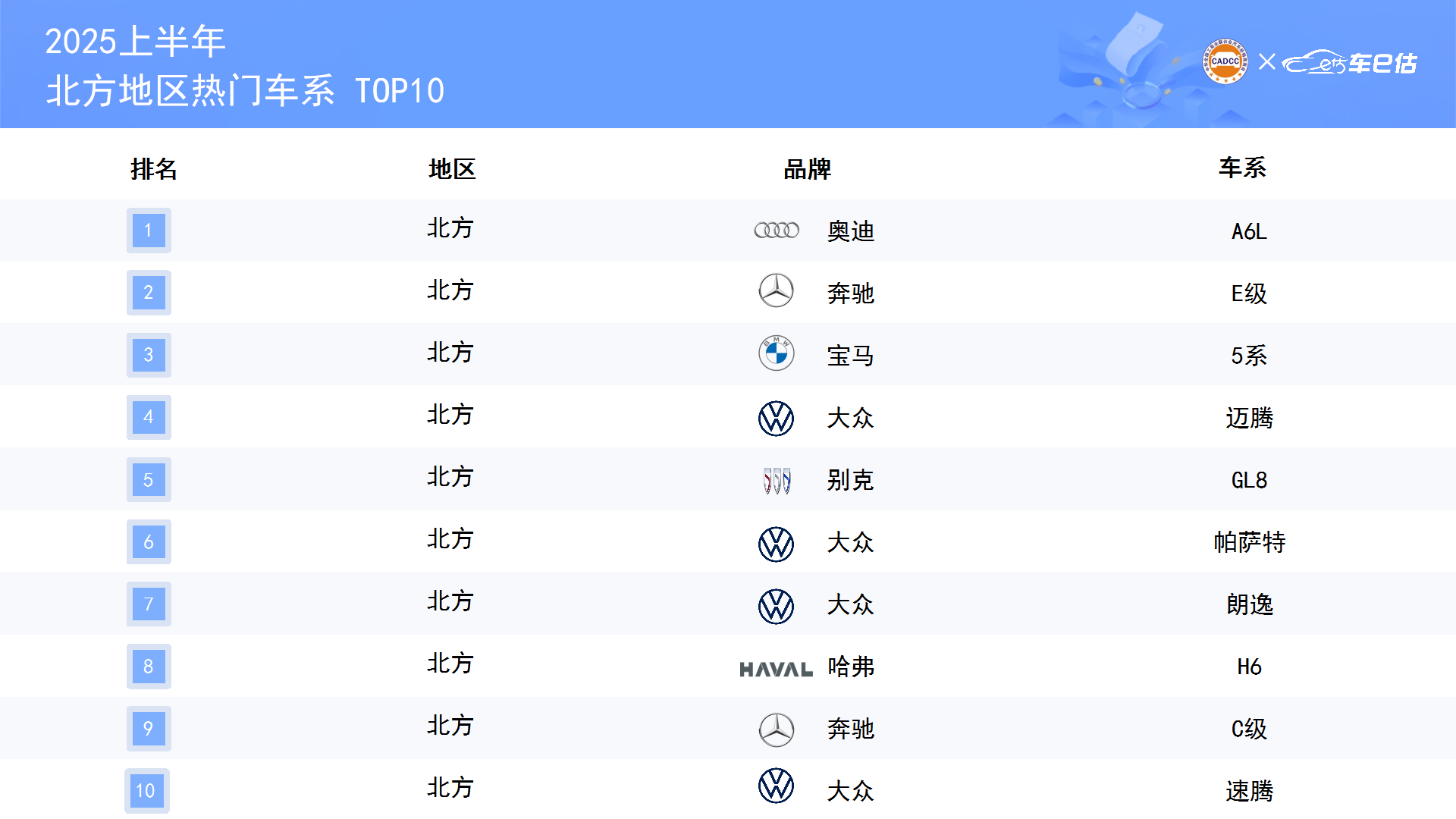Select the brand name 宝马
Viewport: 1456px width, 819px height.
pos(851,356)
